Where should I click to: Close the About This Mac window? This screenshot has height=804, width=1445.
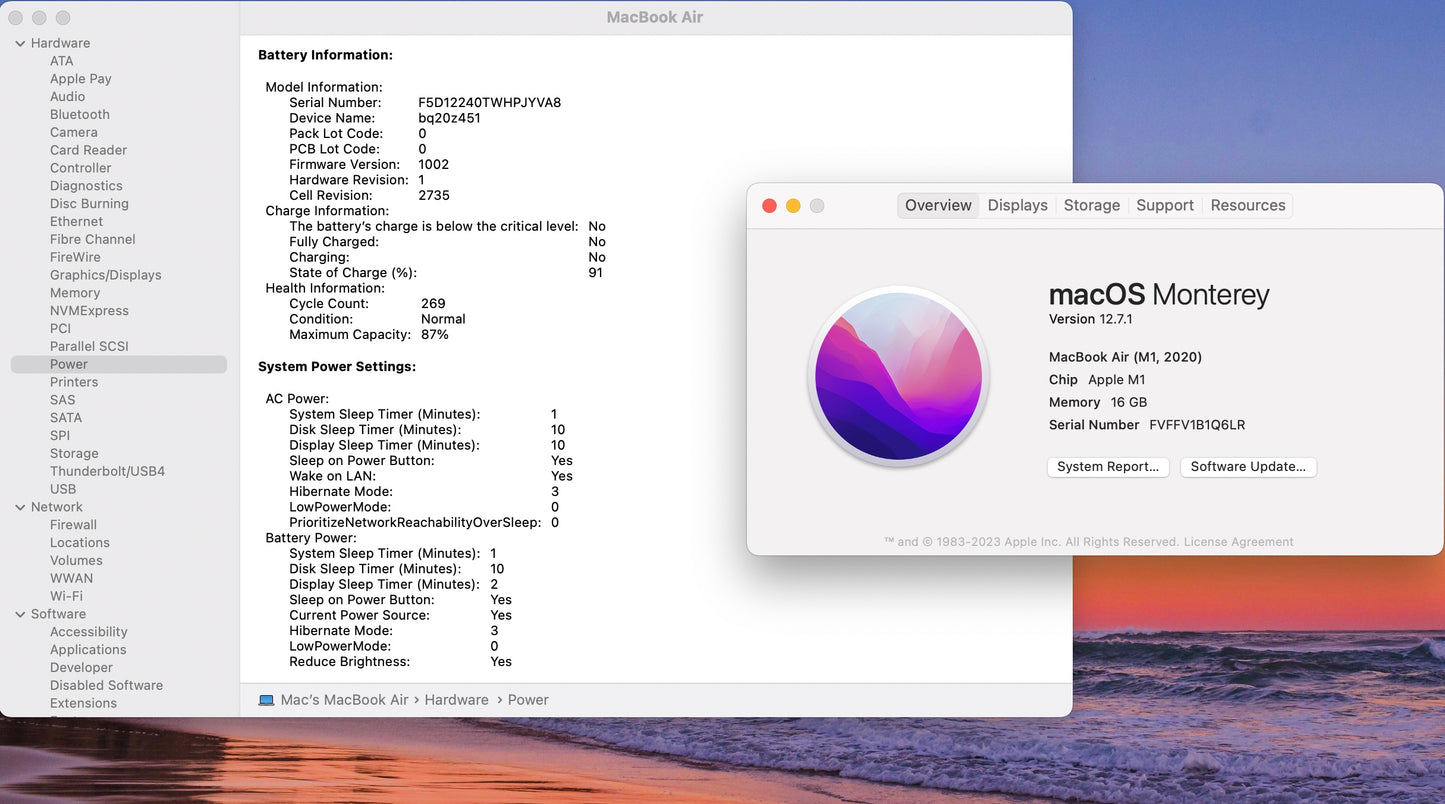769,206
